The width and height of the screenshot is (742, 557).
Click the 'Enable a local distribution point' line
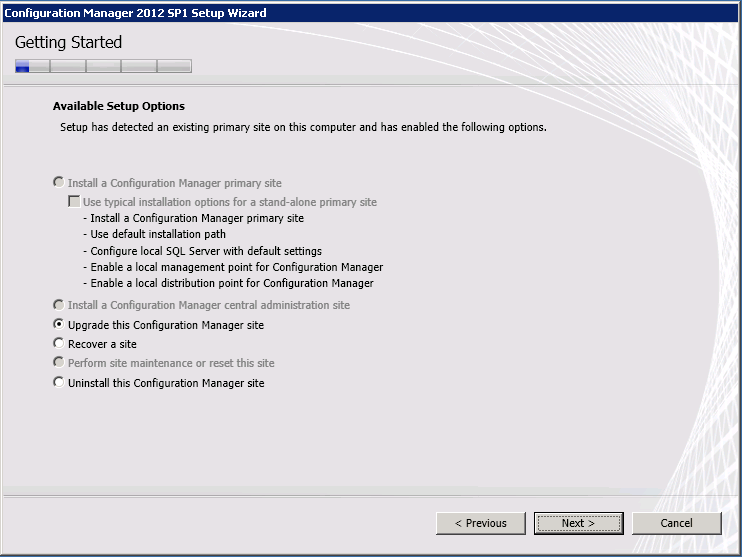point(232,283)
